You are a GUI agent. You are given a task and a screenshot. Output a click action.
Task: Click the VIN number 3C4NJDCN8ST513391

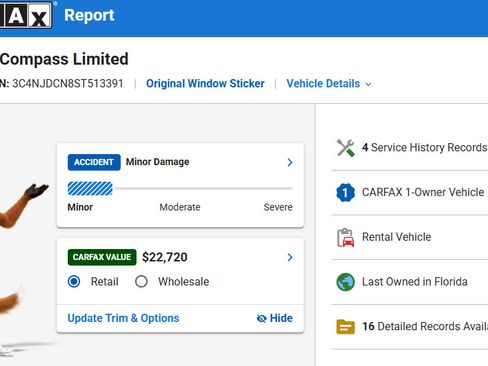pyautogui.click(x=68, y=83)
